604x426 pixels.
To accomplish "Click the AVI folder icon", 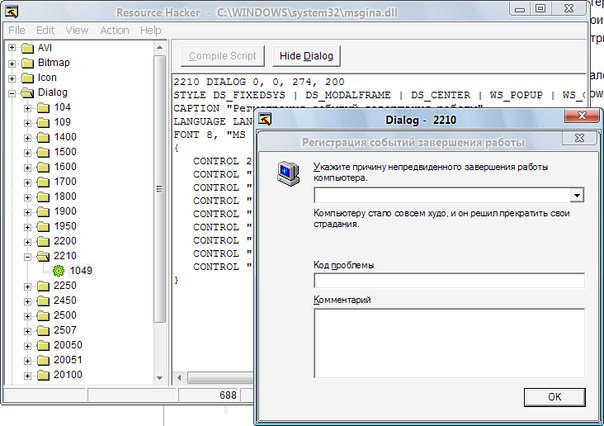I will (26, 48).
